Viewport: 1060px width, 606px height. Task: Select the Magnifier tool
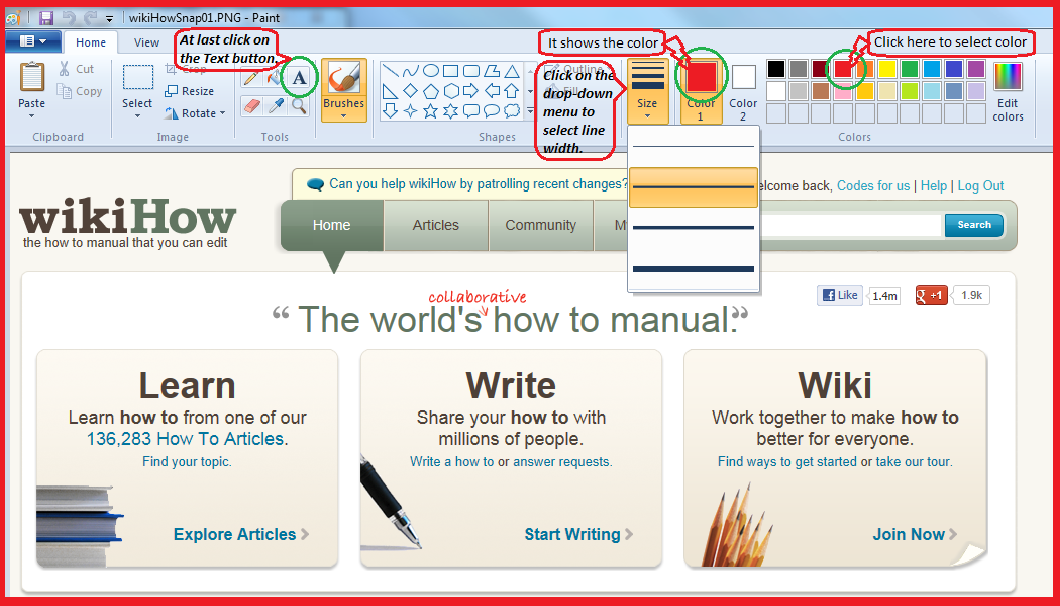point(299,106)
